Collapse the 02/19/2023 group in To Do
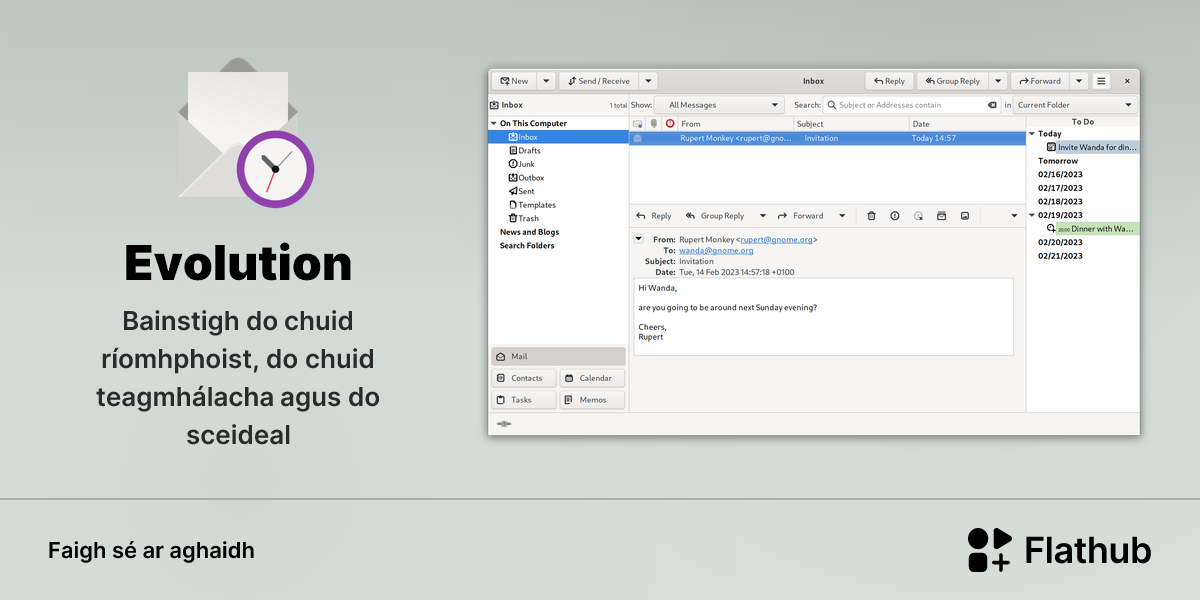This screenshot has height=600, width=1200. coord(1032,215)
